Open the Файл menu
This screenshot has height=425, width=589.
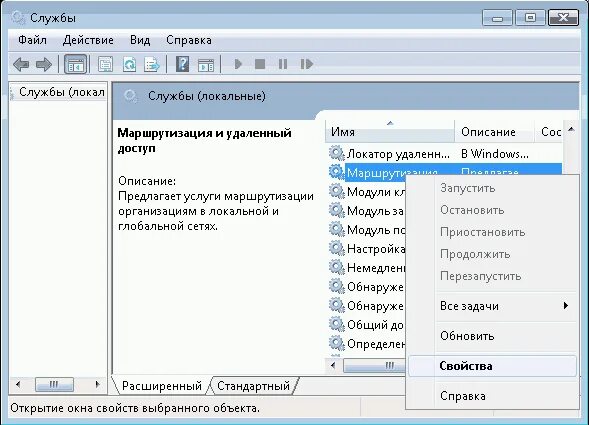point(32,40)
